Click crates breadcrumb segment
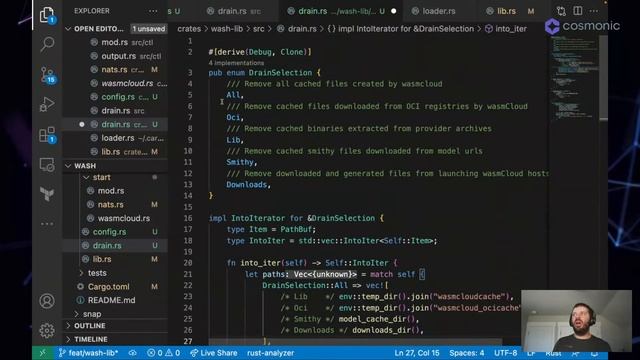This screenshot has height=360, width=640. click(189, 29)
